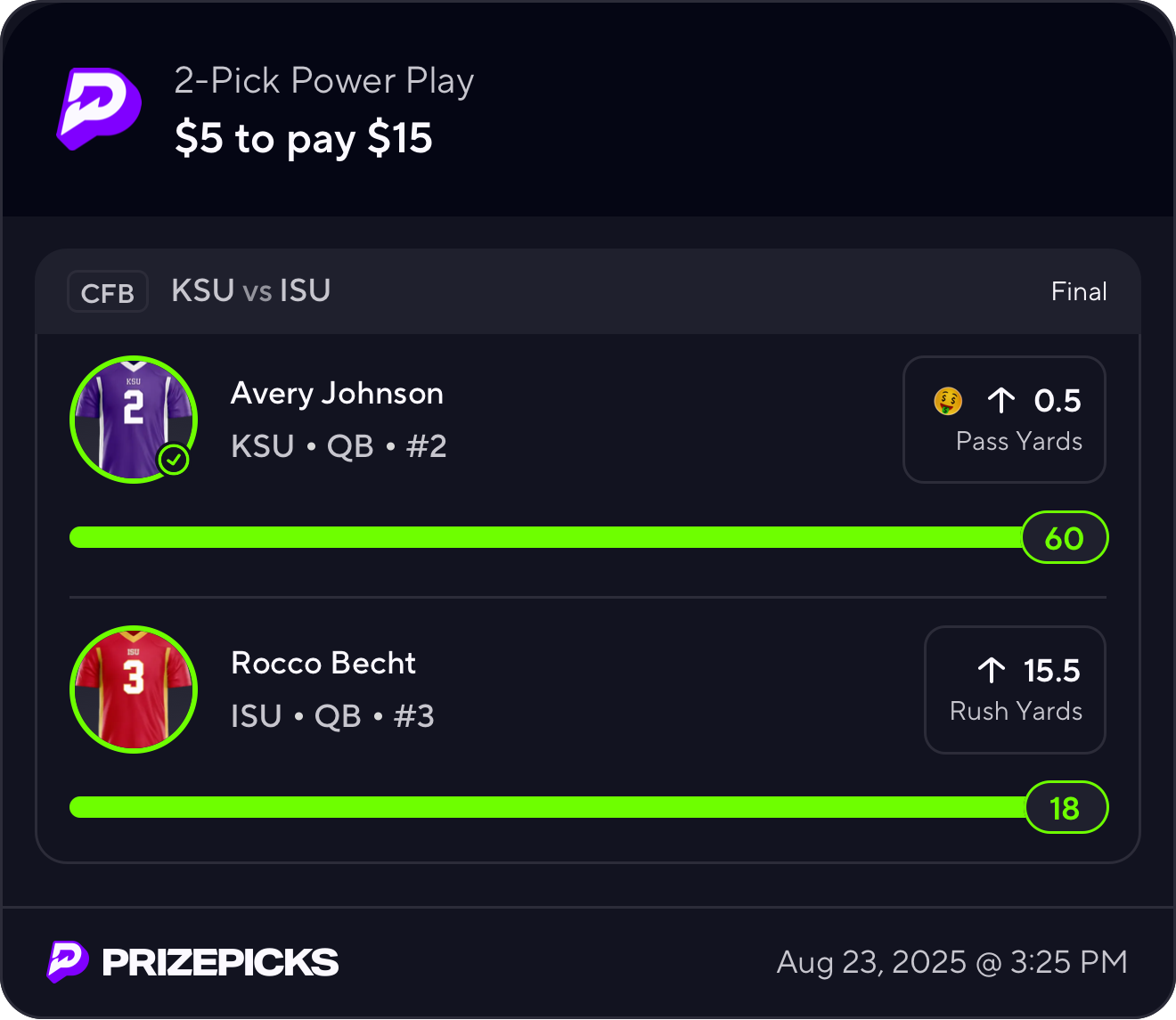Click the Pass Yards projection box
1176x1020 pixels.
pyautogui.click(x=1004, y=420)
